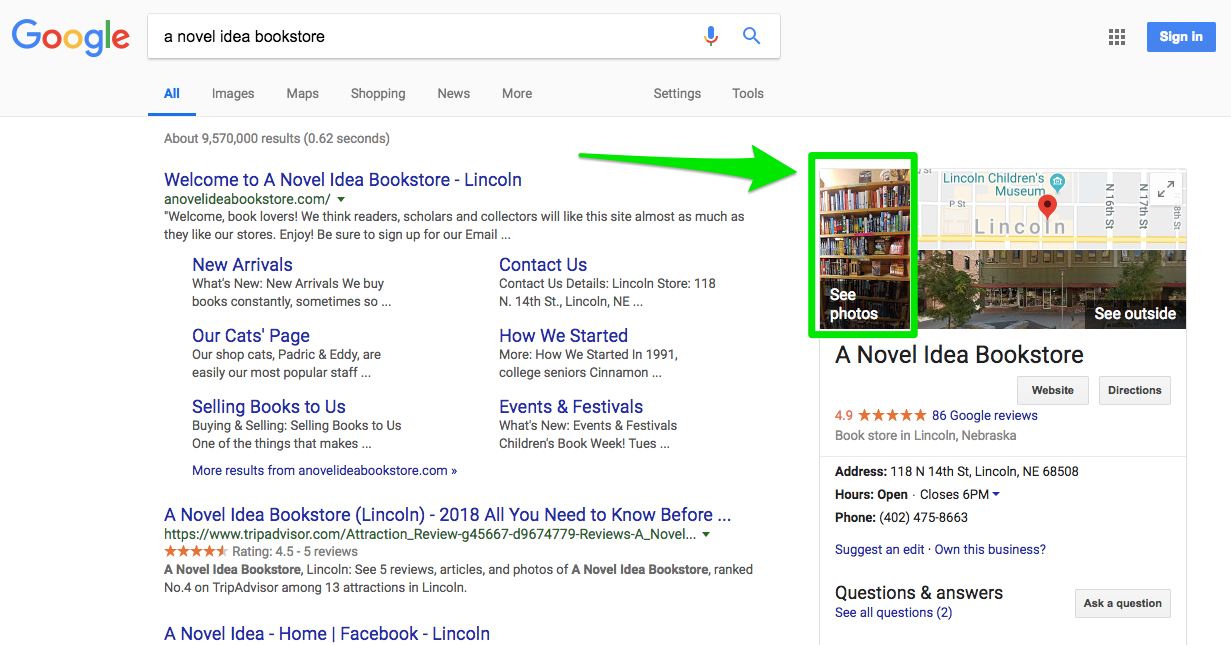Click See all questions (2)
1231x645 pixels.
coord(893,612)
